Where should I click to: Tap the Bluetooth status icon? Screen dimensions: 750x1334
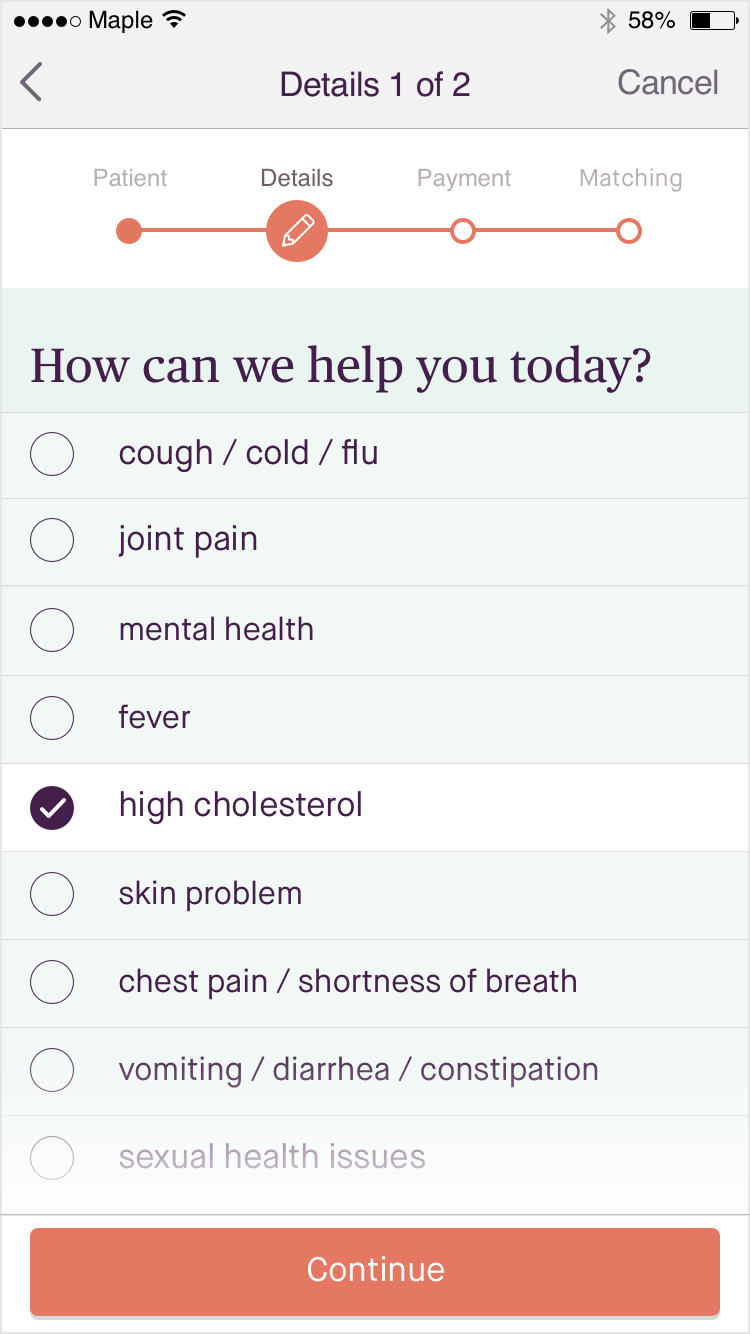coord(607,20)
